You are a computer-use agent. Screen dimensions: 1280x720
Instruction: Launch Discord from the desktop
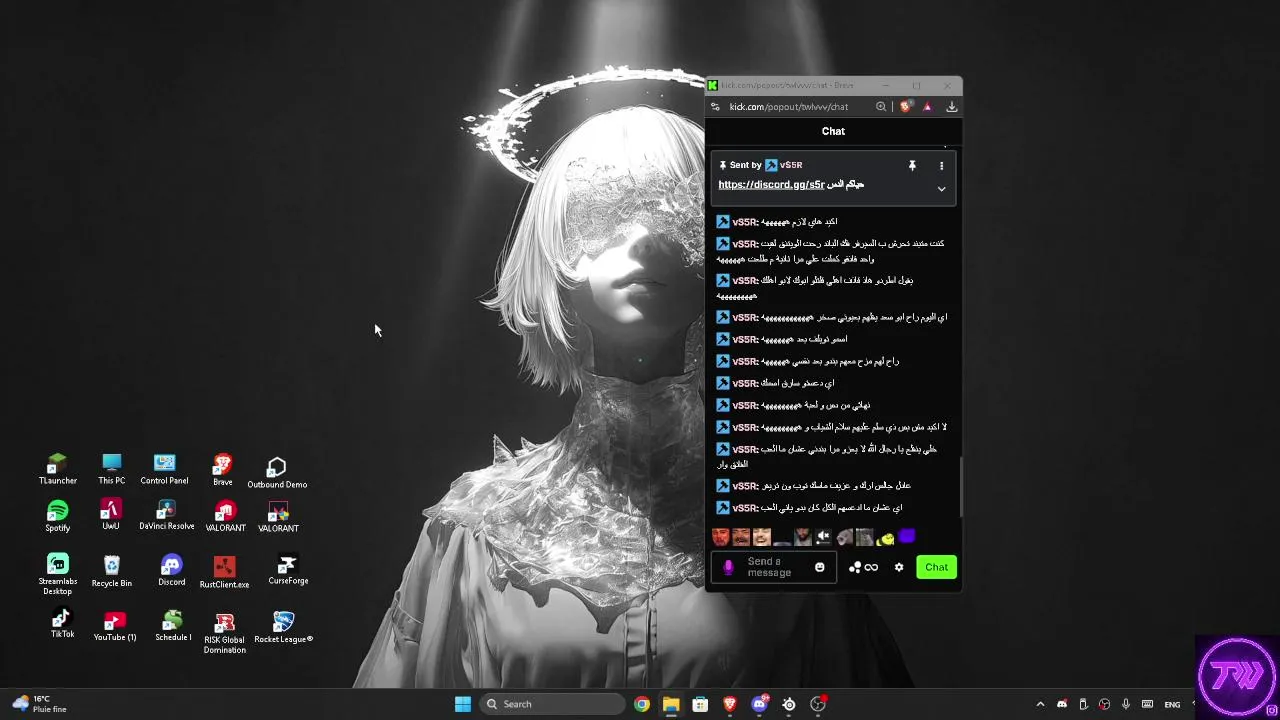point(171,571)
